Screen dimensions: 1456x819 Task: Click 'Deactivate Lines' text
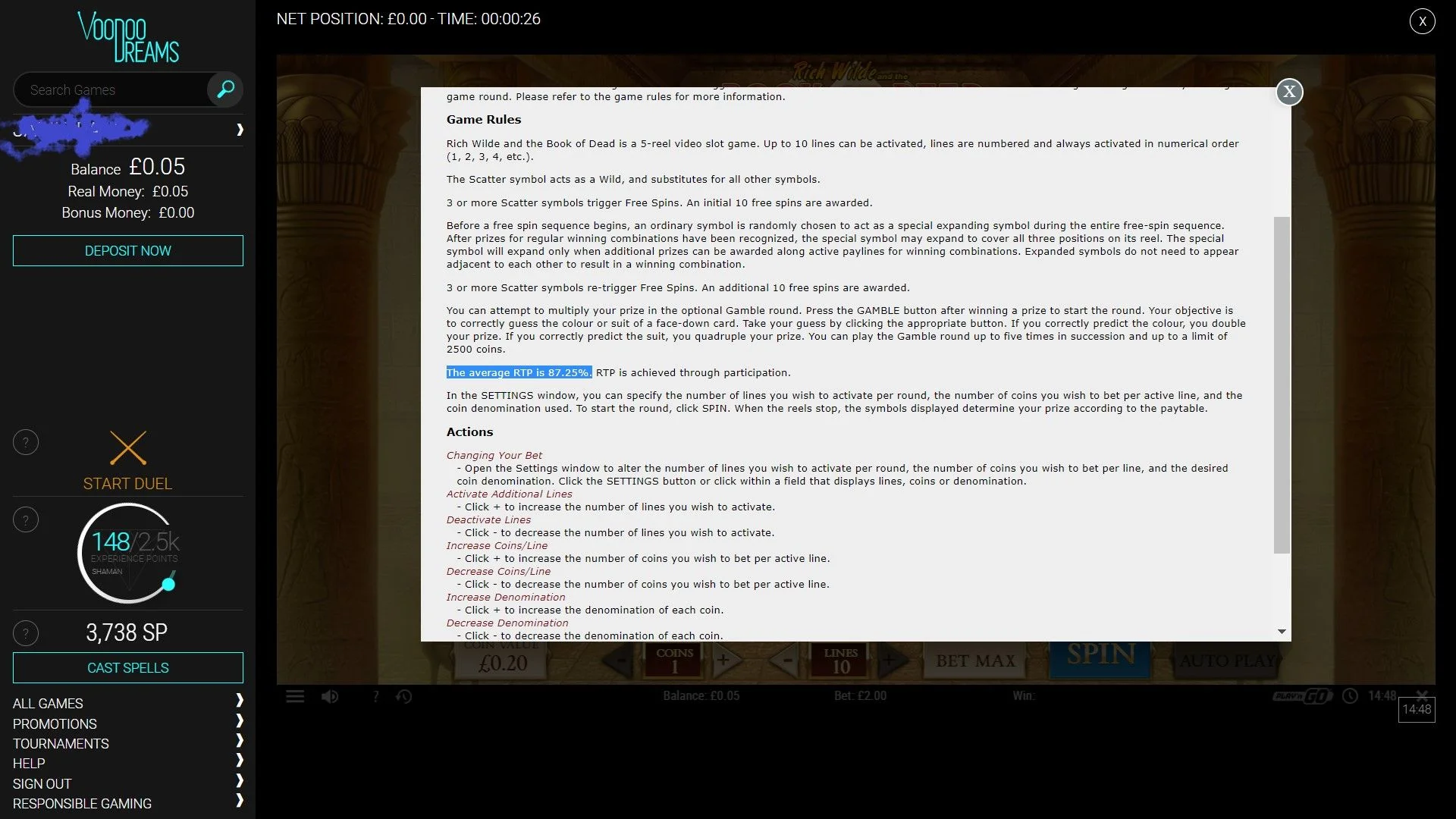point(488,520)
